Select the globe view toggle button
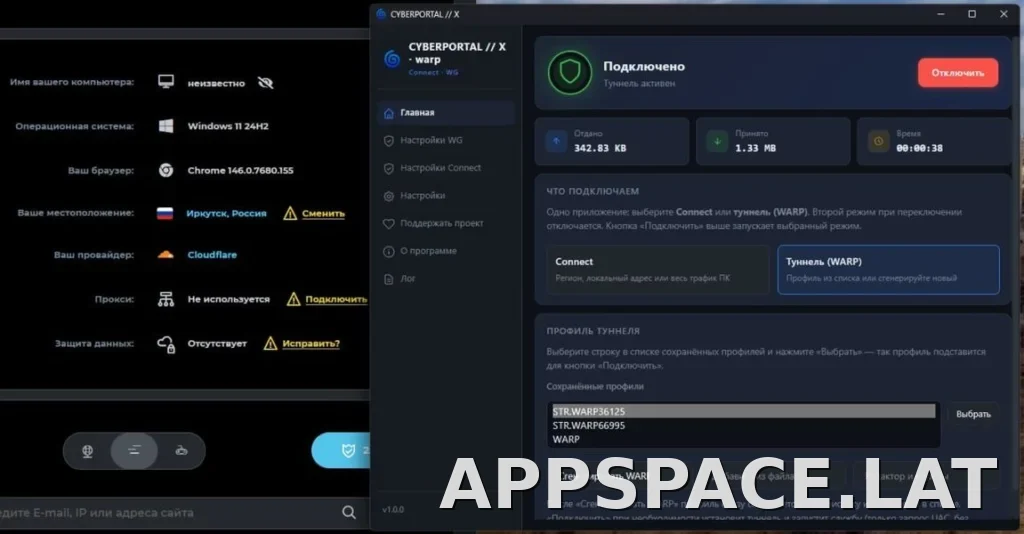The height and width of the screenshot is (534, 1024). point(87,450)
